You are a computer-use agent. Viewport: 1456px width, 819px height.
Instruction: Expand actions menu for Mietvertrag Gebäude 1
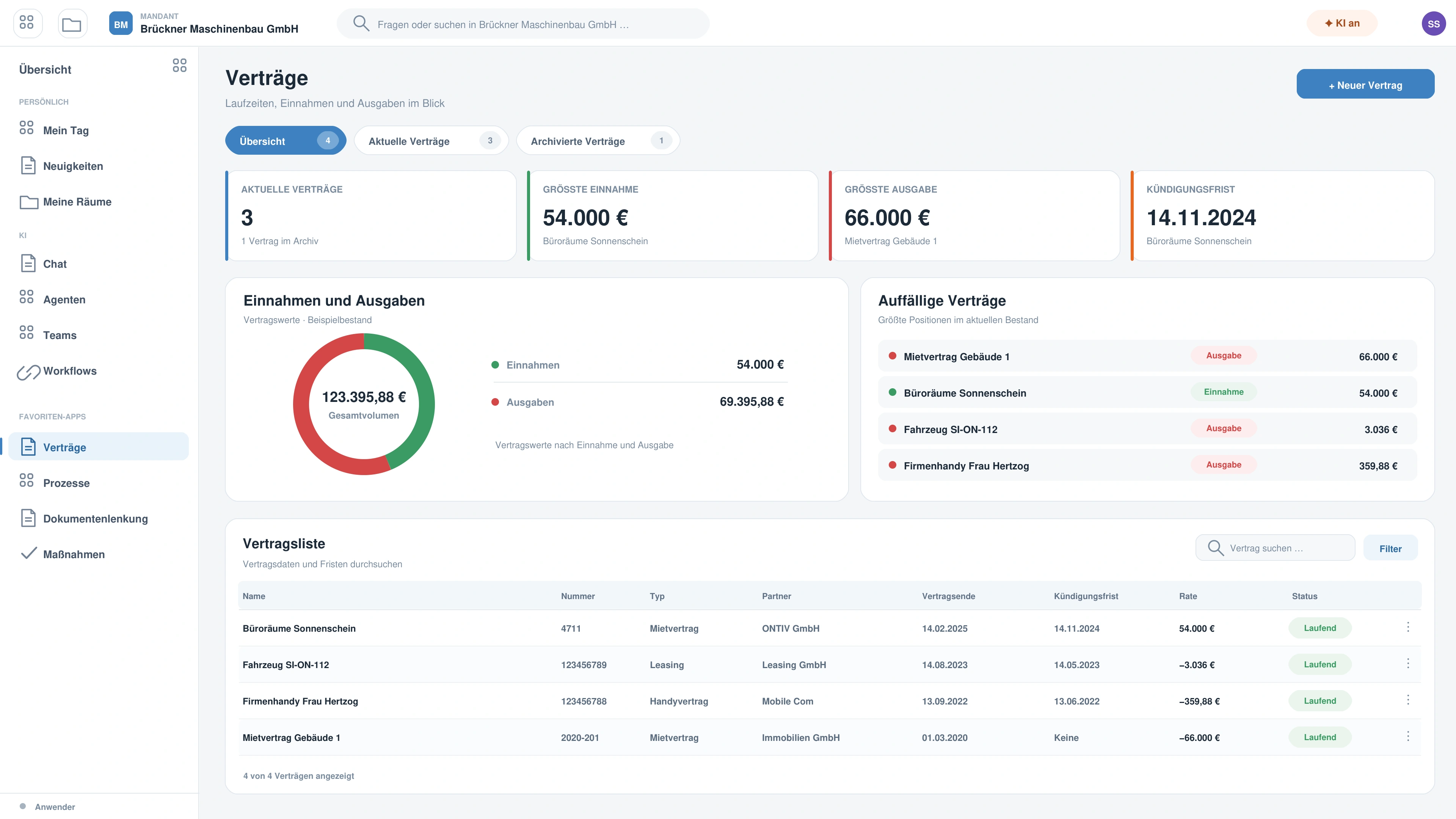pyautogui.click(x=1407, y=736)
